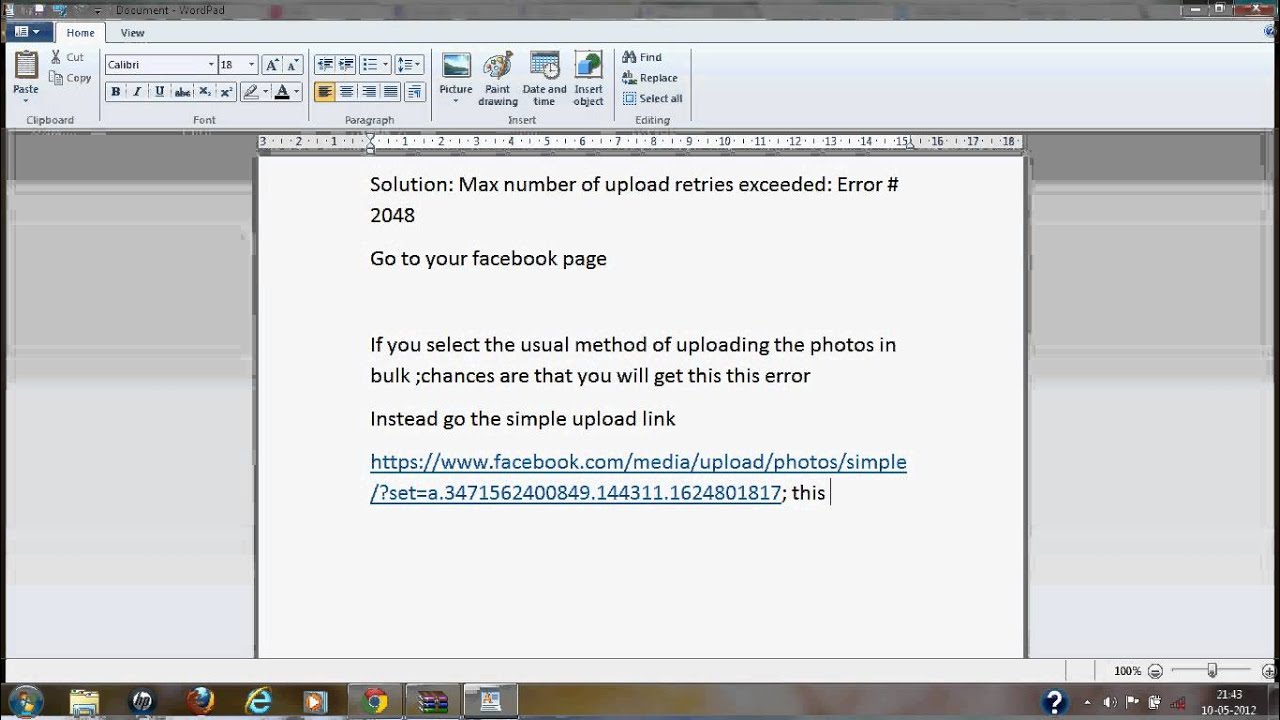Toggle Underline formatting
The width and height of the screenshot is (1280, 720).
point(159,92)
